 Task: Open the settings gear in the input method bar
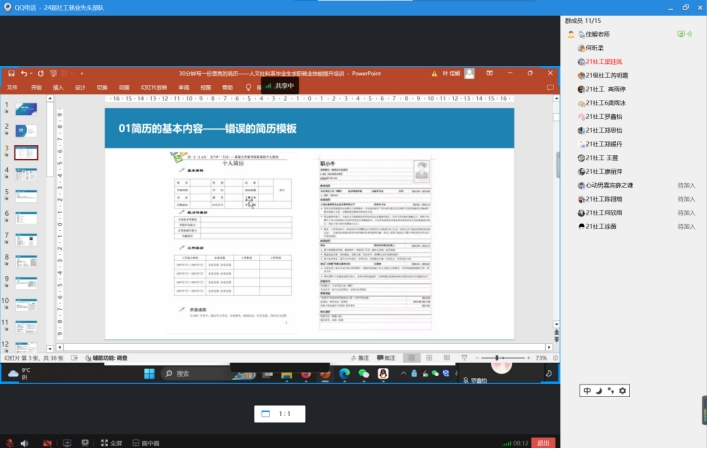(x=623, y=390)
